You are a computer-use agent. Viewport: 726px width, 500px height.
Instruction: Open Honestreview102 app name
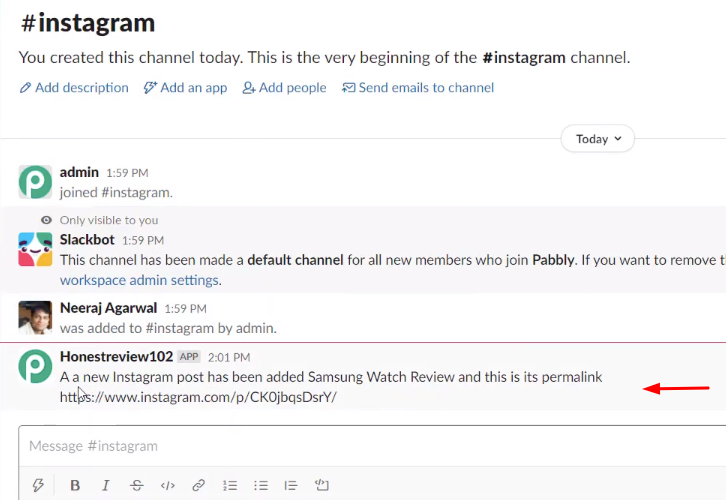tap(116, 356)
